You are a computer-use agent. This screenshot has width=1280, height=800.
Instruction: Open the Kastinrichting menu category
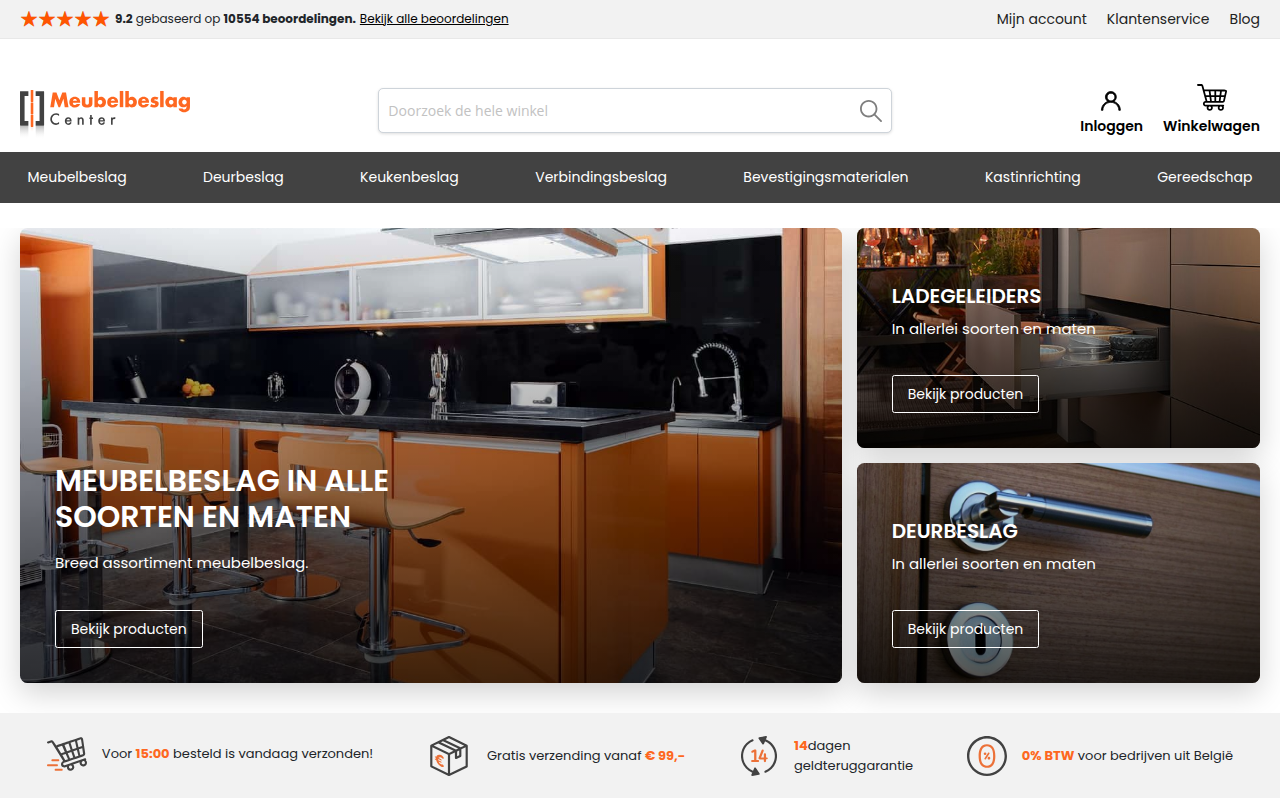coord(1033,177)
